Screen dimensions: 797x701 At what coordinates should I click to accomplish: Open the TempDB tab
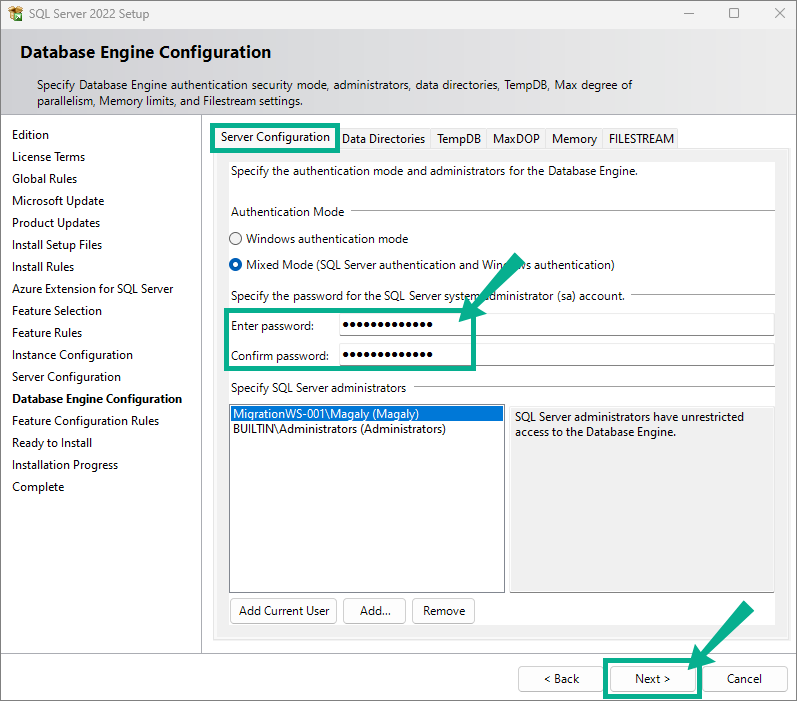tap(458, 139)
